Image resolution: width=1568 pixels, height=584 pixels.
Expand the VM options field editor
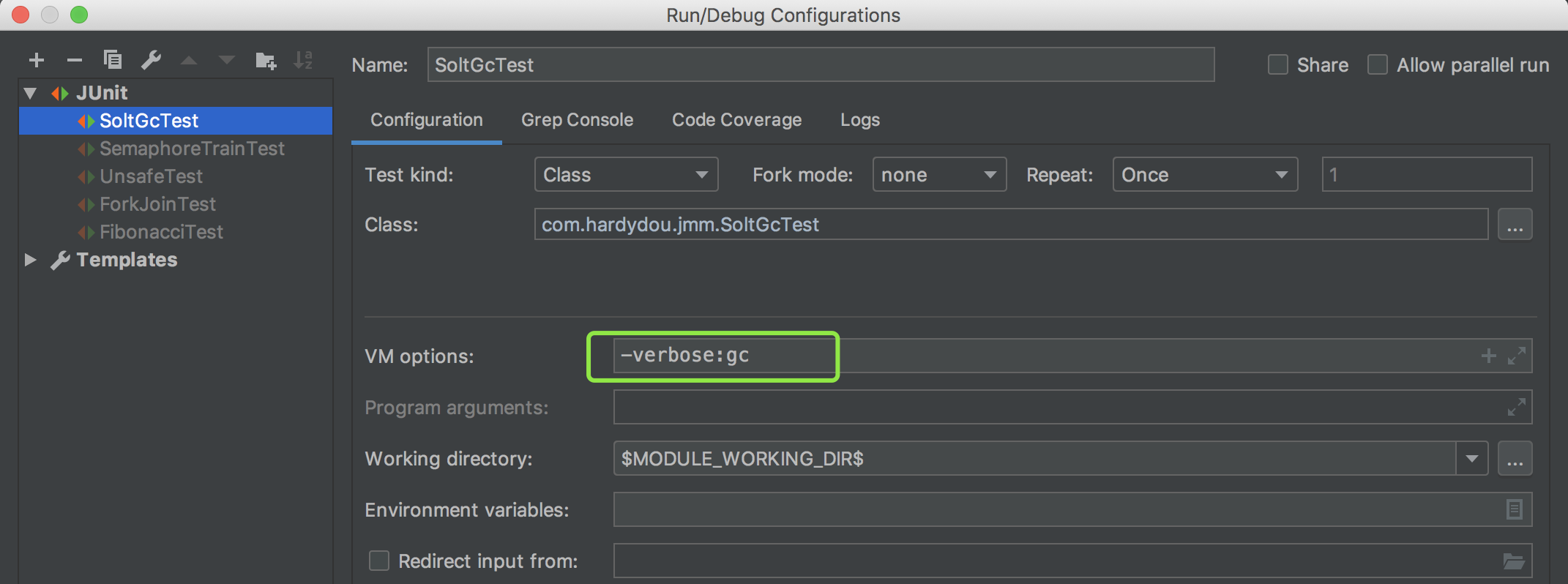(x=1517, y=356)
